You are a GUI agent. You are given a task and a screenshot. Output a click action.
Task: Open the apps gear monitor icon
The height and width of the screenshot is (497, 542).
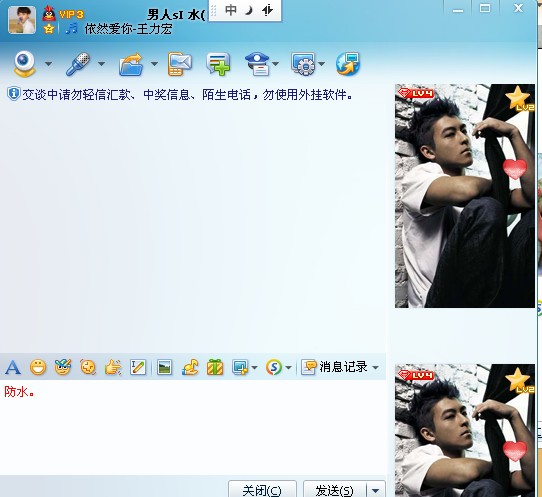tap(303, 64)
